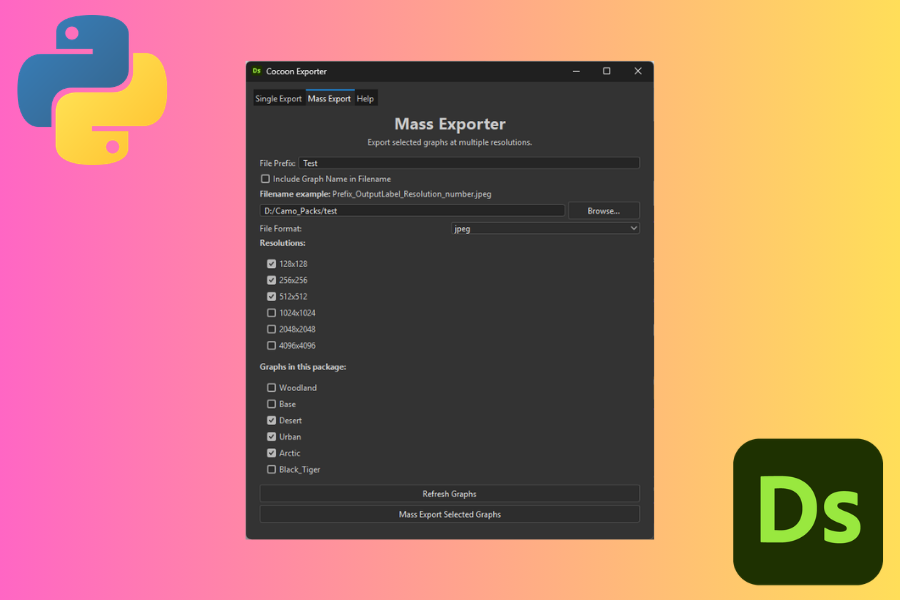
Task: Click the Filename example text line
Action: coord(375,194)
